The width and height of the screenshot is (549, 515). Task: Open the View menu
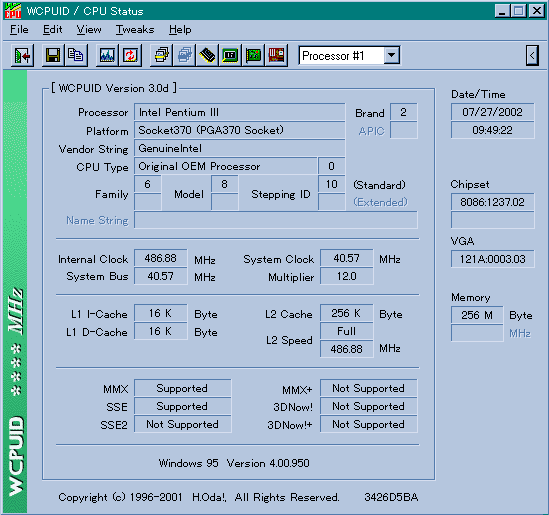(89, 30)
